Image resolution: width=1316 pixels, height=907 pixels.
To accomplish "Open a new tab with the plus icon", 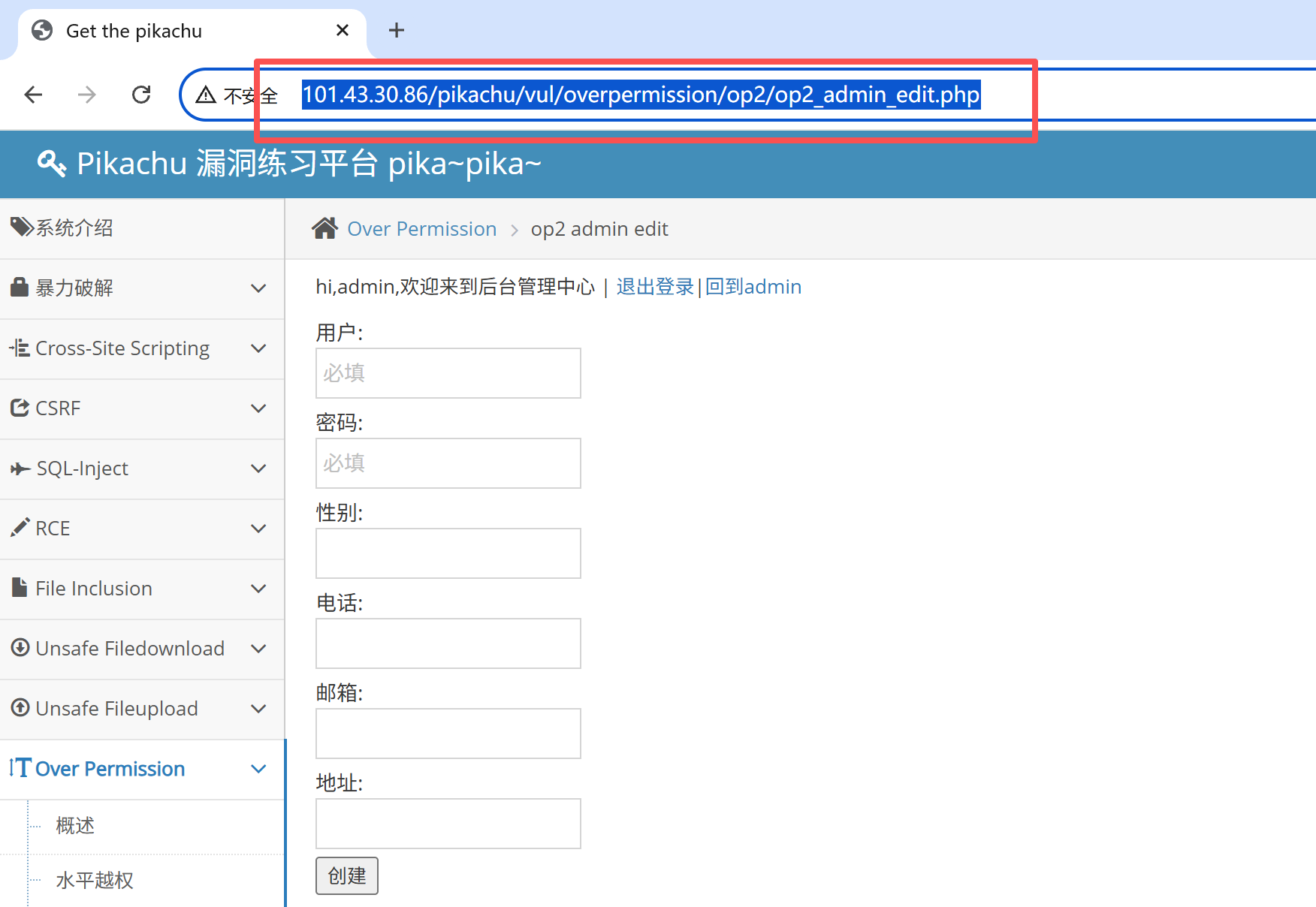I will [x=397, y=30].
